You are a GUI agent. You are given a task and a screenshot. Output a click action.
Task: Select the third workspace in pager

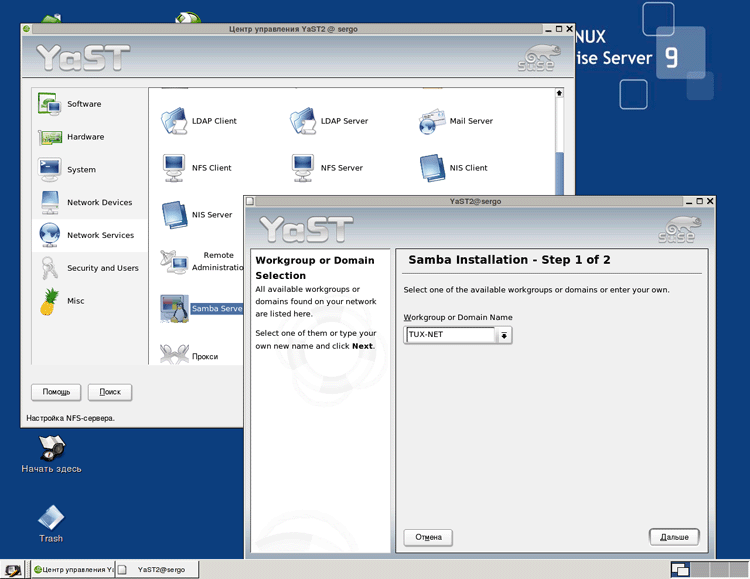(718, 569)
